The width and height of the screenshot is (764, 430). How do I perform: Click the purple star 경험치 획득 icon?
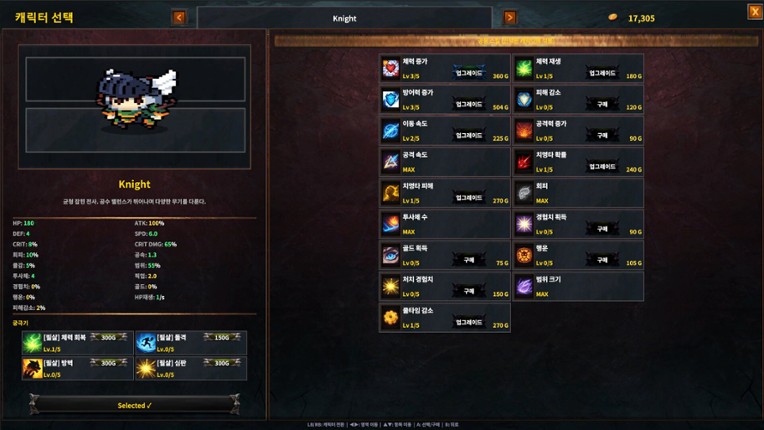(524, 224)
